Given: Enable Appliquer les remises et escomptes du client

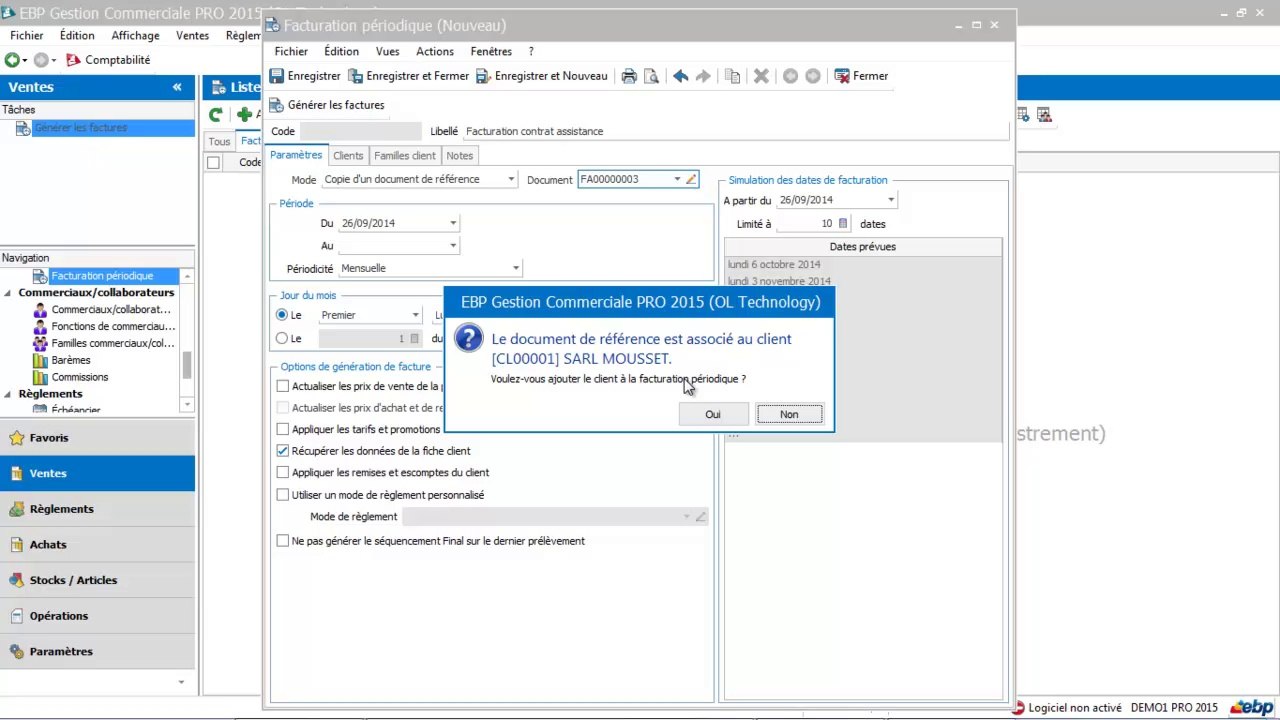Looking at the screenshot, I should pyautogui.click(x=283, y=473).
